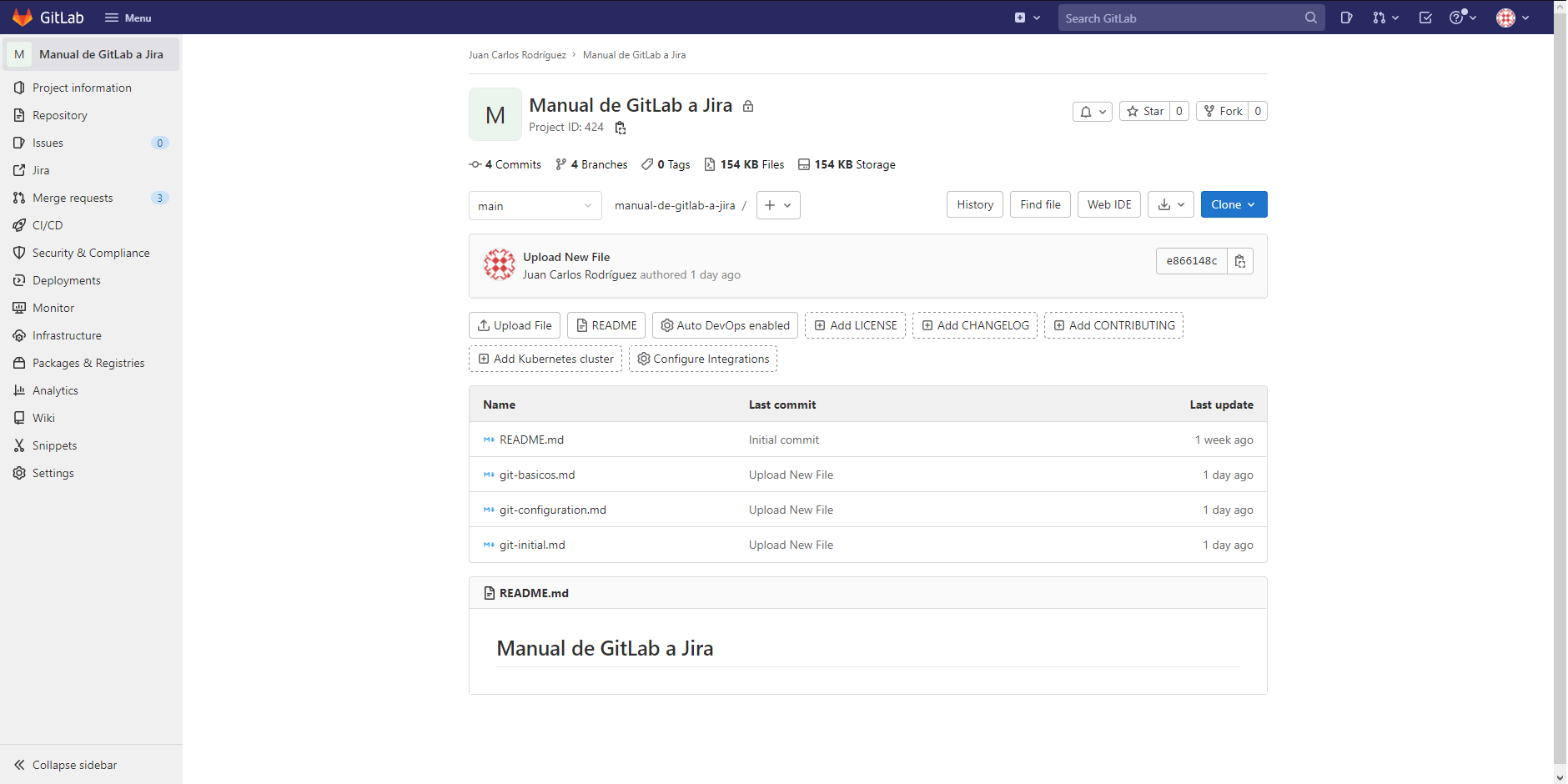Click the Snippets scissors icon

point(19,445)
